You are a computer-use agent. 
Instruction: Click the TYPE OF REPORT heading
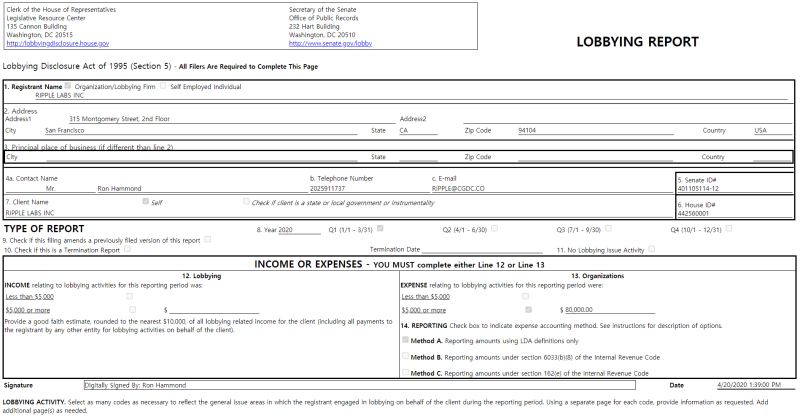[44, 229]
